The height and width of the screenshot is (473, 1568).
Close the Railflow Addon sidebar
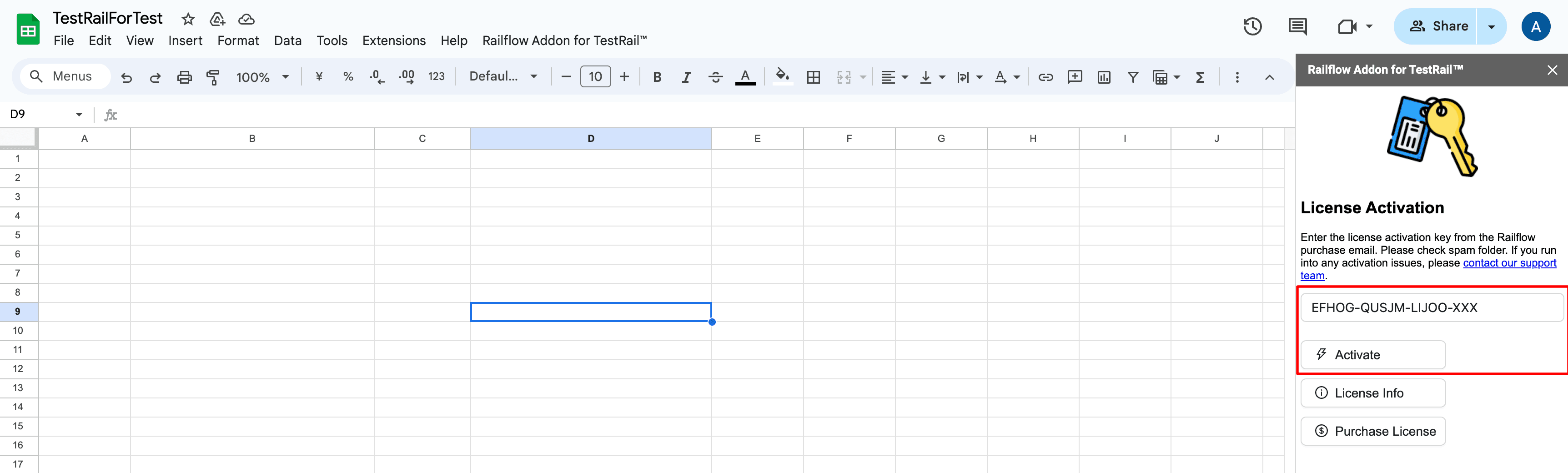click(x=1552, y=70)
